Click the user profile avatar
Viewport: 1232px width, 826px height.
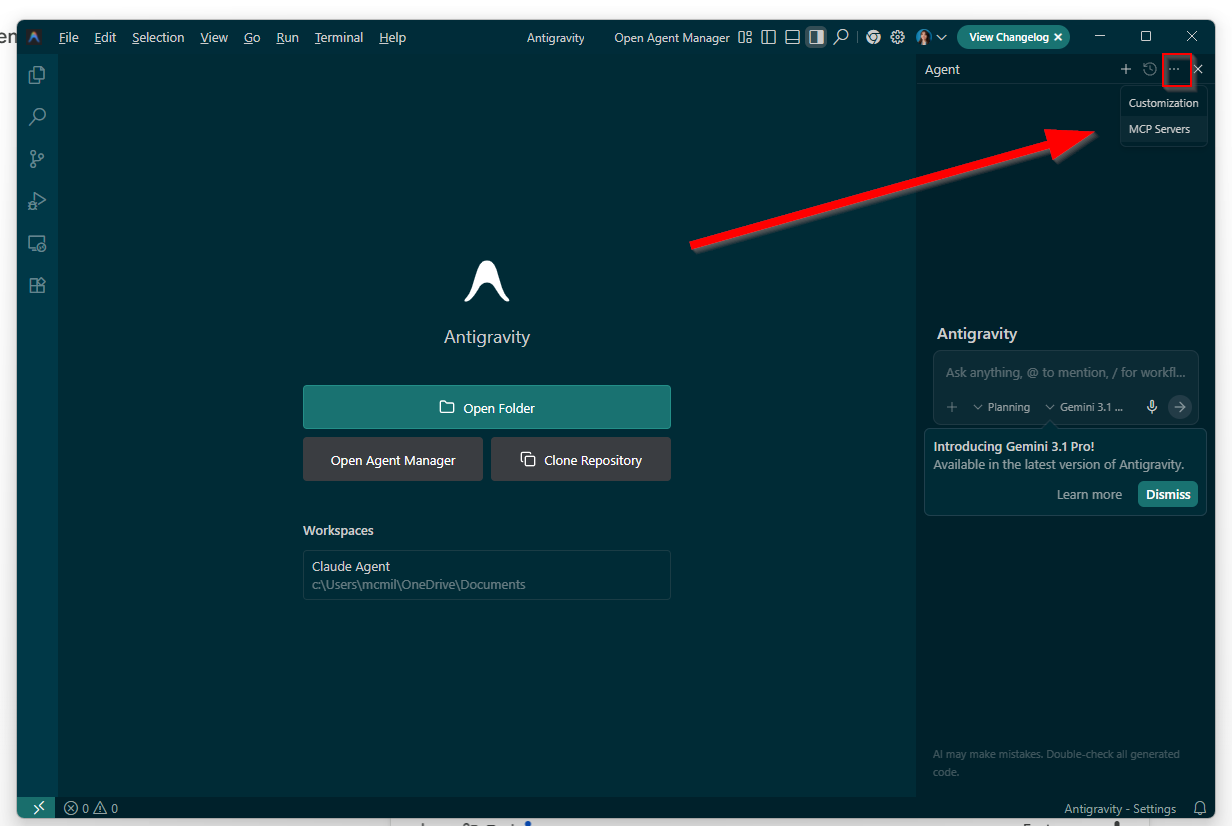(923, 37)
